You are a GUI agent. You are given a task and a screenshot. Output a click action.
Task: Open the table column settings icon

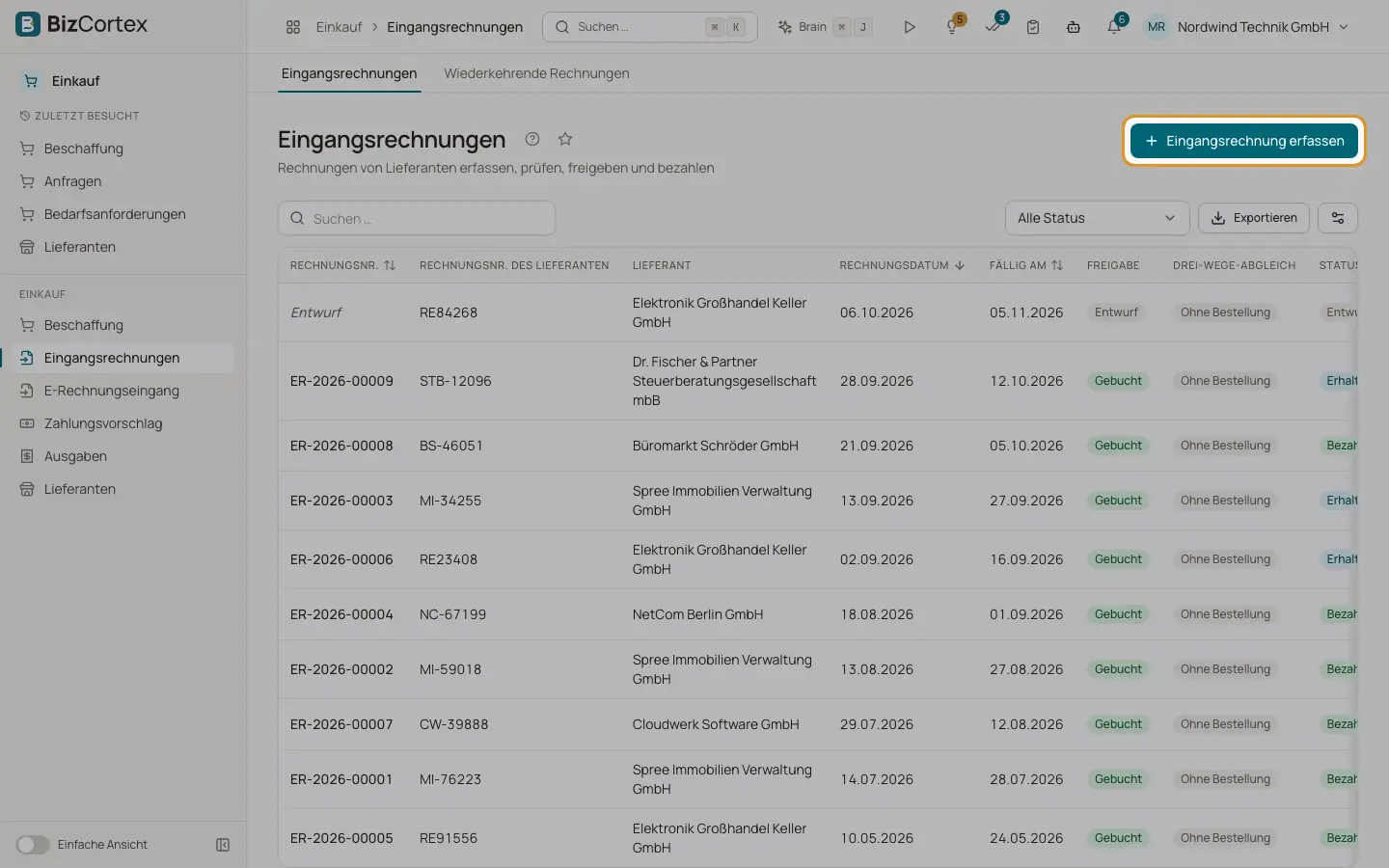pyautogui.click(x=1338, y=218)
